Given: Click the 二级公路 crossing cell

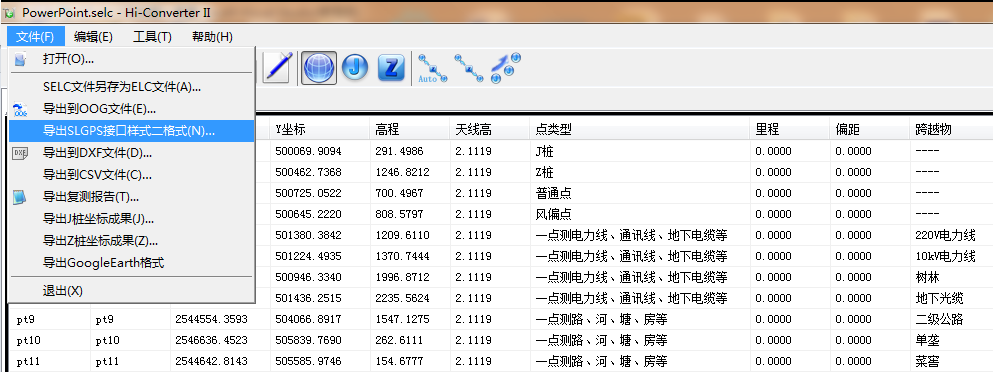Looking at the screenshot, I should (950, 319).
